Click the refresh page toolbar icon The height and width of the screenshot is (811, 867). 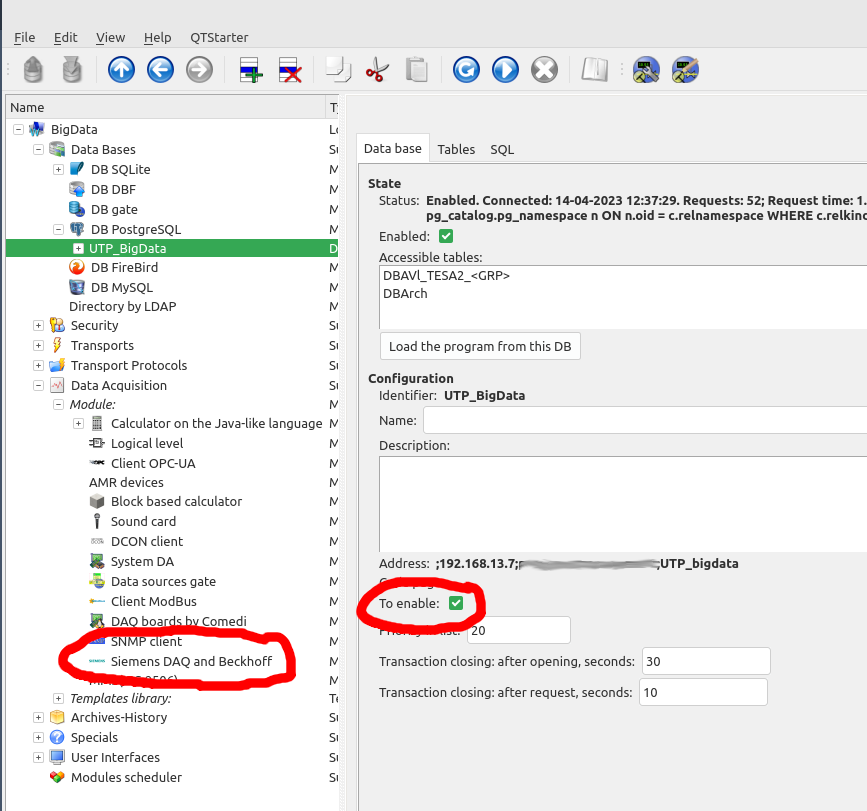(x=466, y=70)
